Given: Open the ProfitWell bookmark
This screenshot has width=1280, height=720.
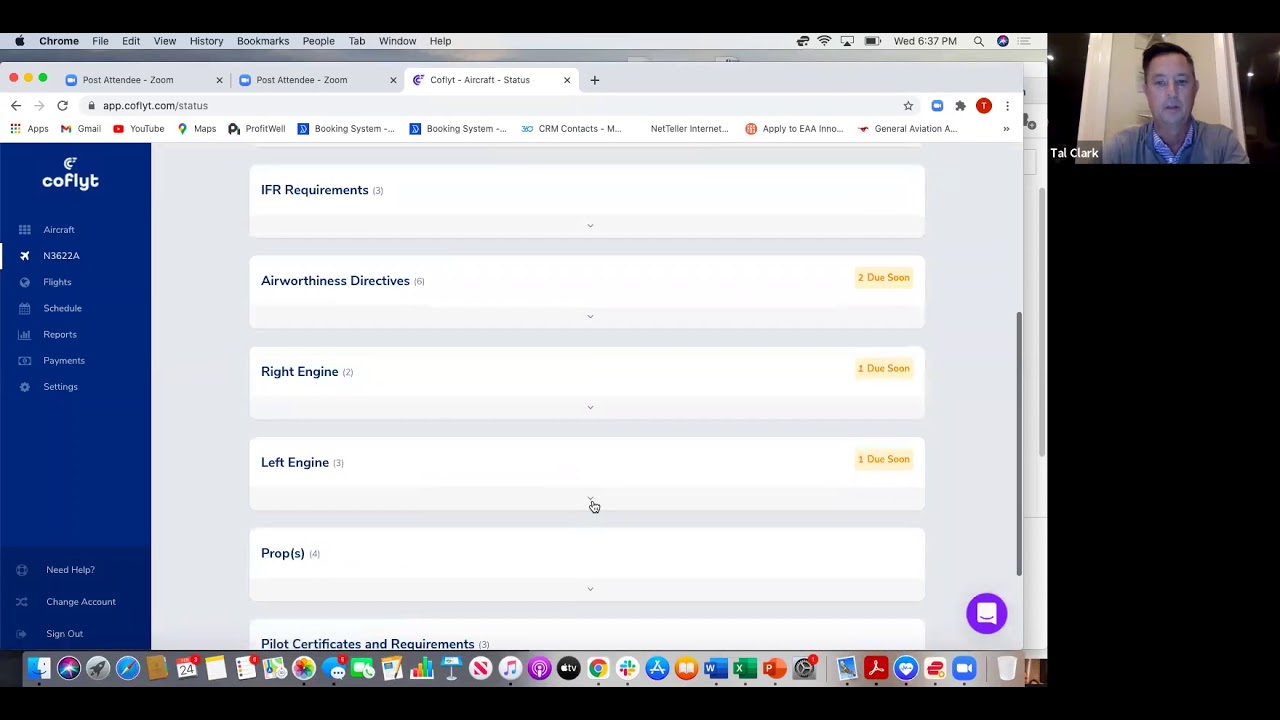Looking at the screenshot, I should (x=256, y=129).
